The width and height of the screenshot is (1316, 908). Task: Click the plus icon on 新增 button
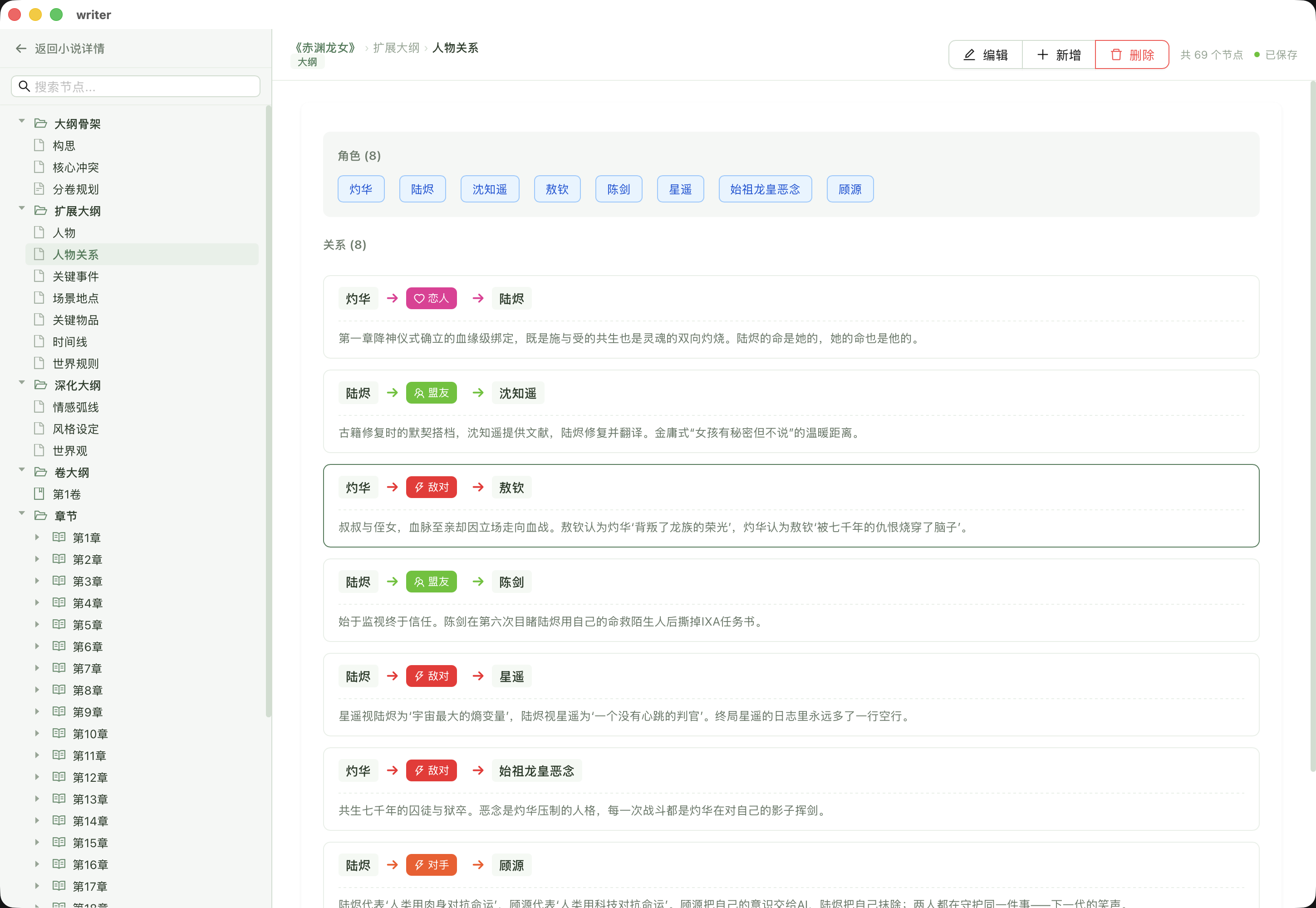tap(1042, 54)
